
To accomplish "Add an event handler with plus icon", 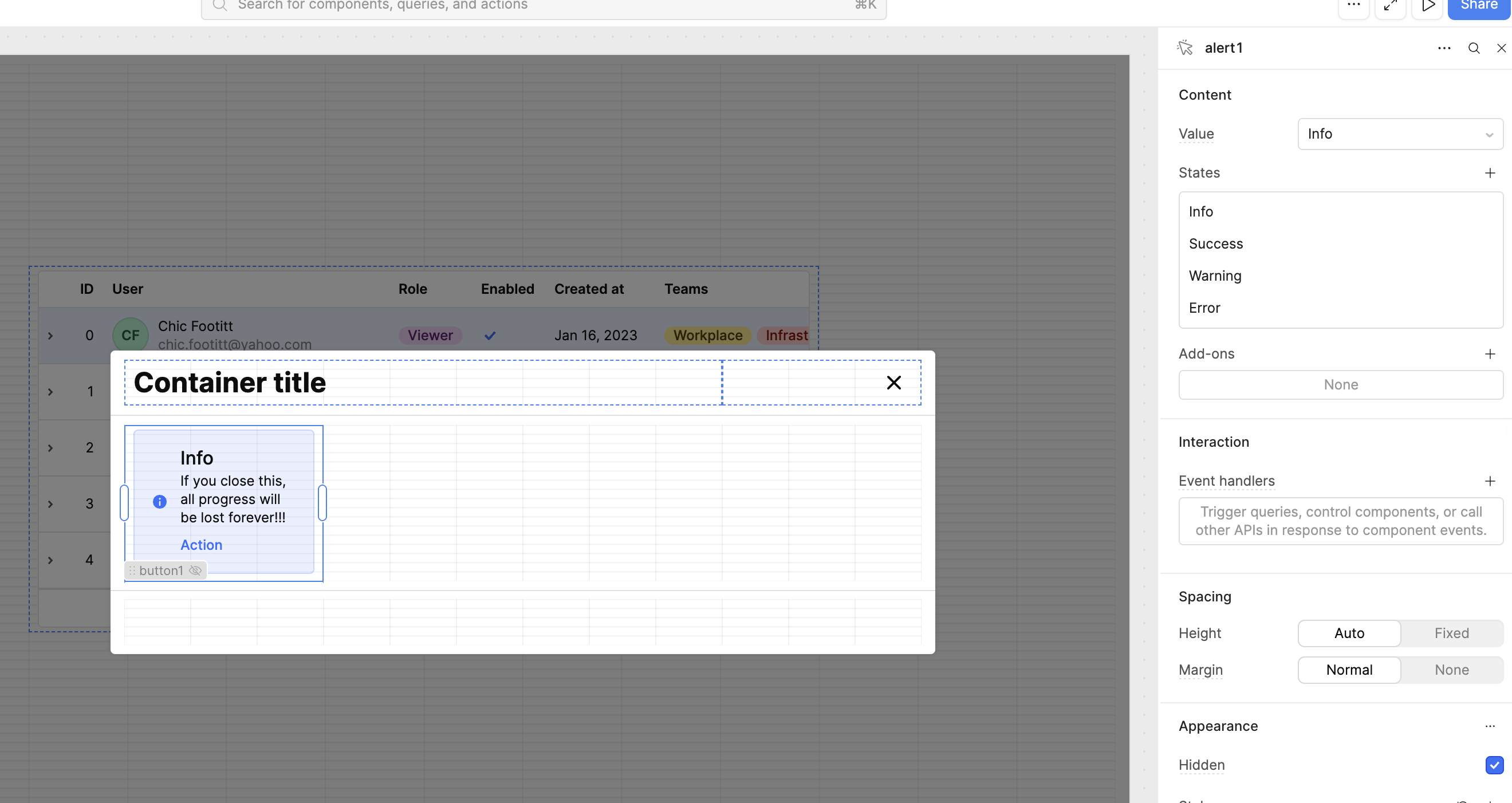I will pos(1490,481).
